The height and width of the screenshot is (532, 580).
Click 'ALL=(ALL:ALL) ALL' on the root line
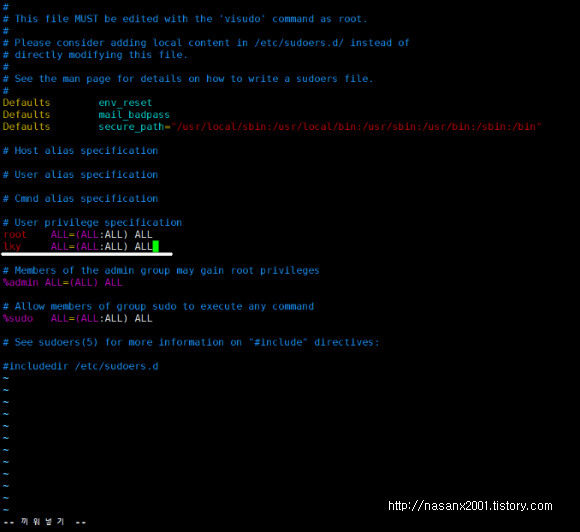pyautogui.click(x=101, y=235)
